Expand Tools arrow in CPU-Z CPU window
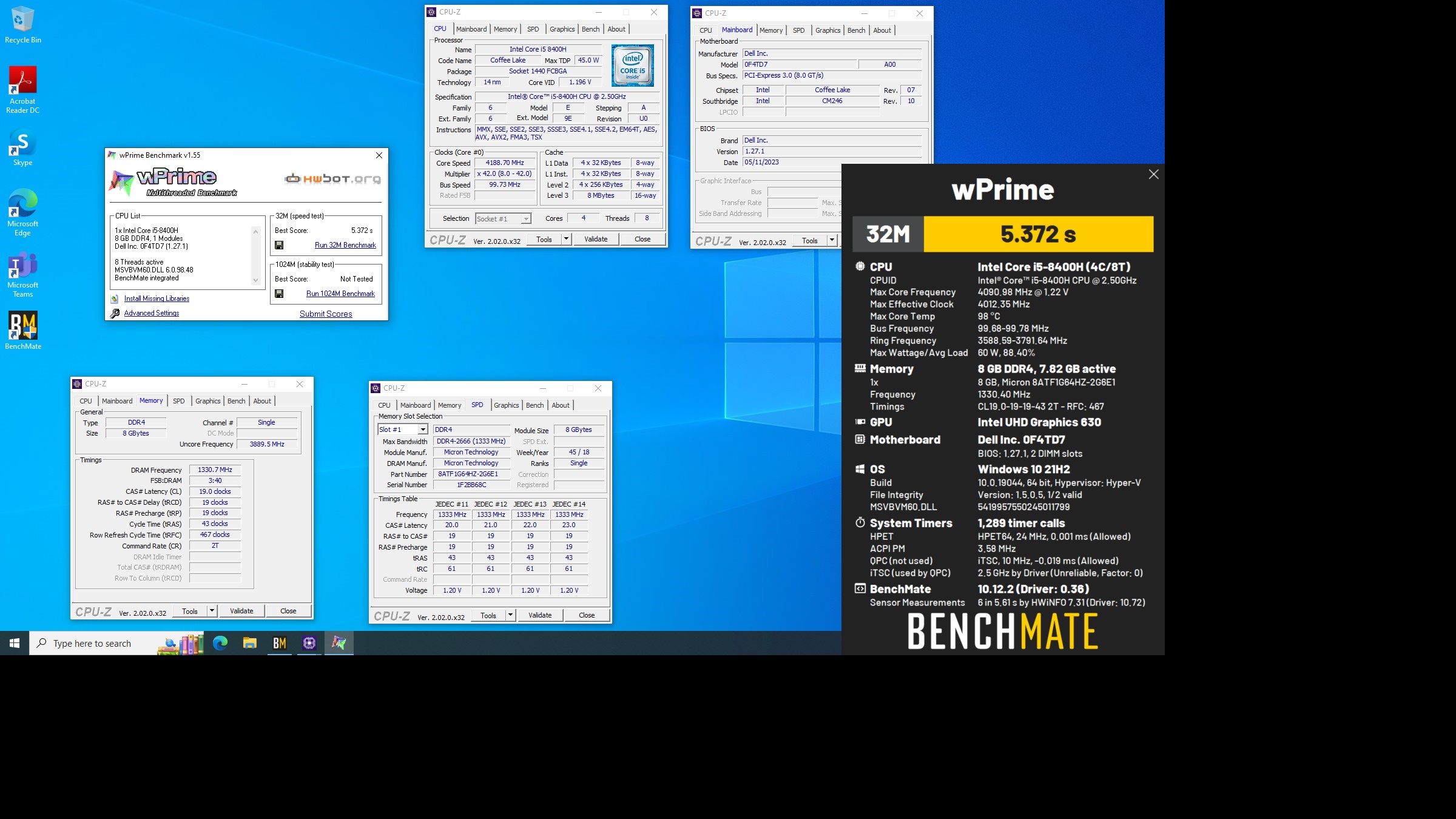This screenshot has width=1456, height=819. tap(566, 239)
